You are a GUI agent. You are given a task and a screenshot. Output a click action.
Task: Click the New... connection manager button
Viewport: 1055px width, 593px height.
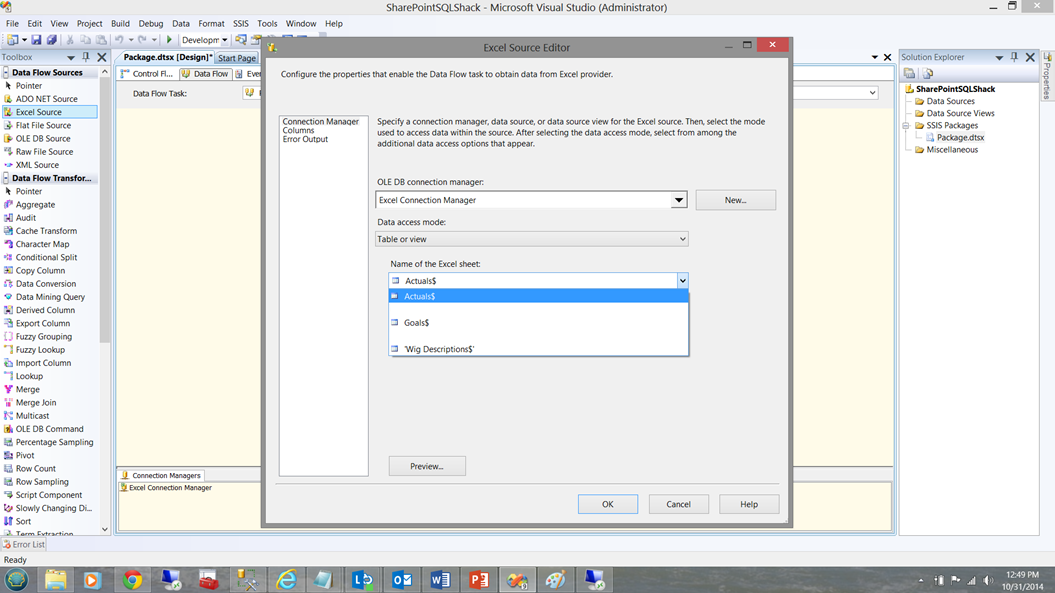735,200
